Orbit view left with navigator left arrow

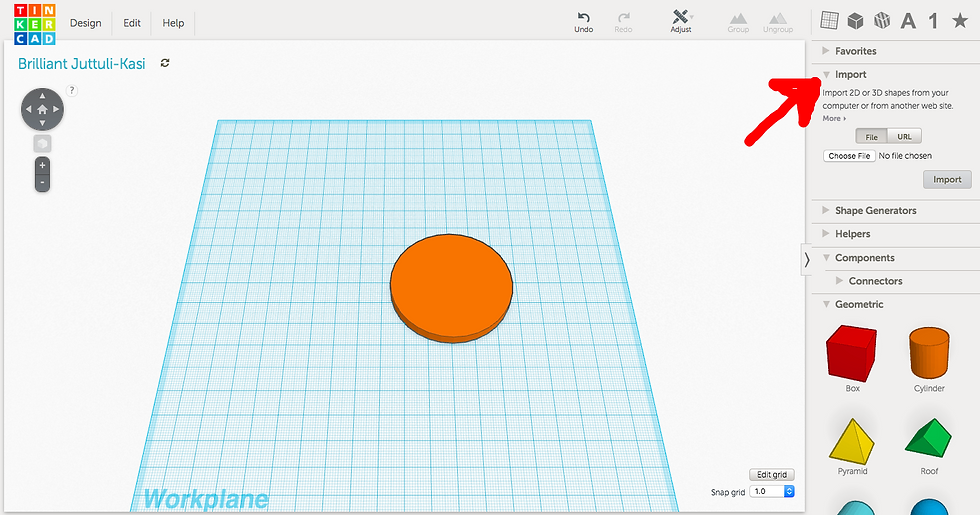[29, 109]
